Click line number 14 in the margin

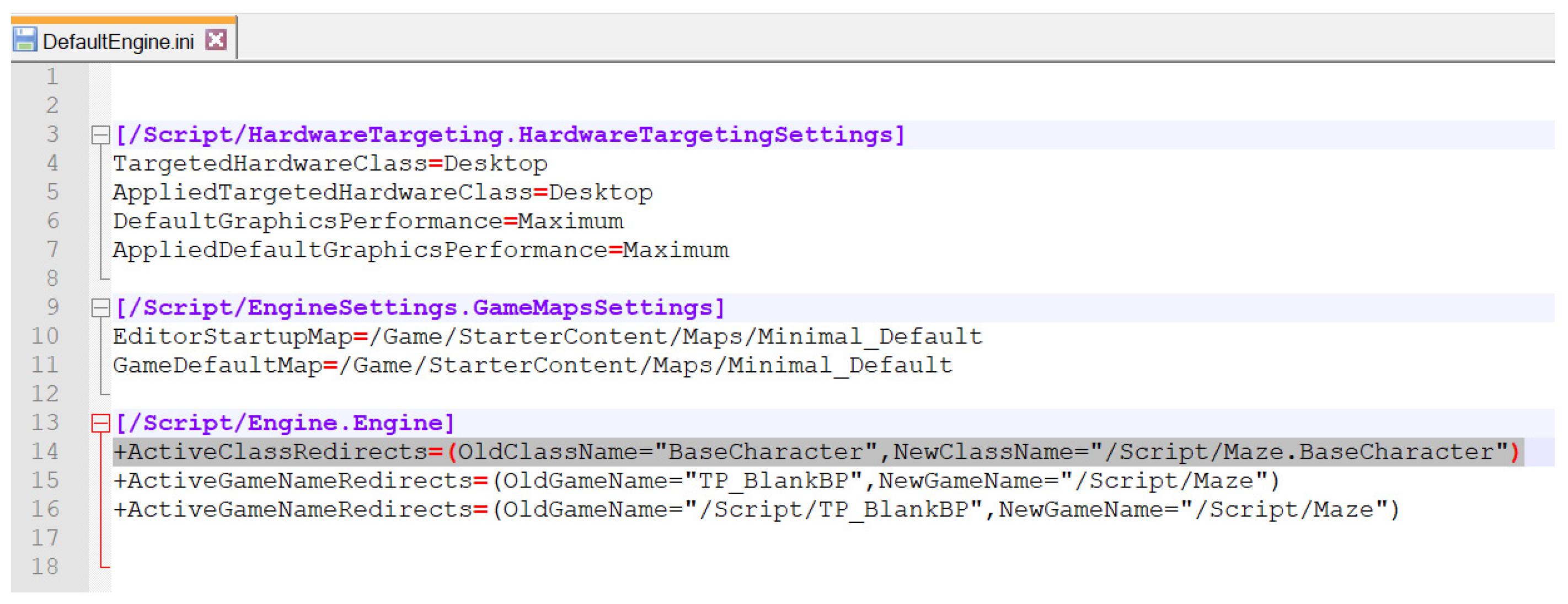click(46, 451)
